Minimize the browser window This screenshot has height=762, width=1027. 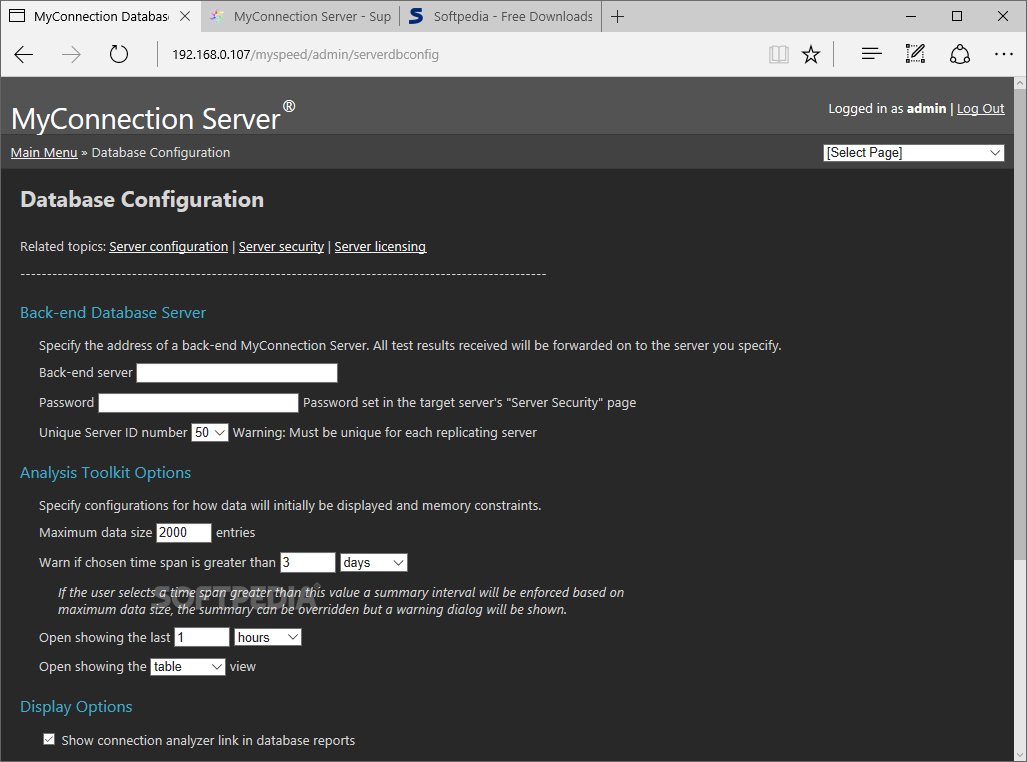click(911, 16)
